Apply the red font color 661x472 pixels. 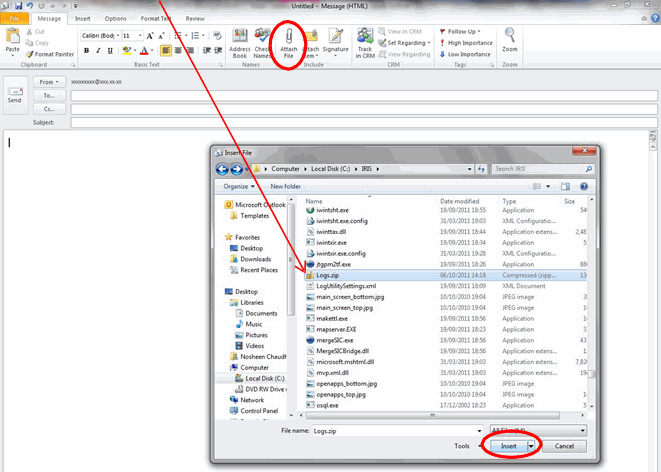pos(144,51)
